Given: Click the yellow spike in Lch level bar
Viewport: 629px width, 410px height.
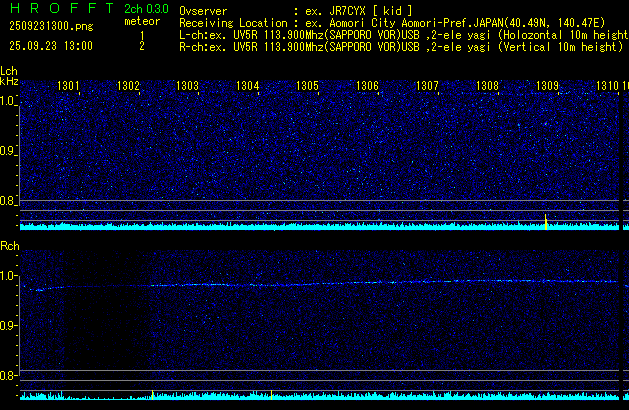Looking at the screenshot, I should click(546, 221).
